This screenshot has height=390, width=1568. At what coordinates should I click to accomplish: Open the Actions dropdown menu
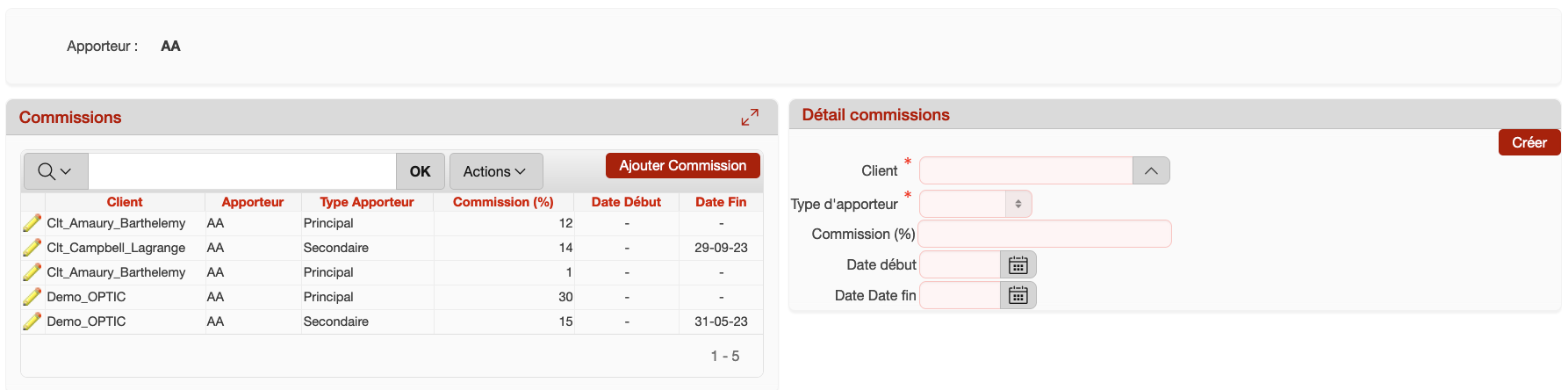tap(495, 171)
